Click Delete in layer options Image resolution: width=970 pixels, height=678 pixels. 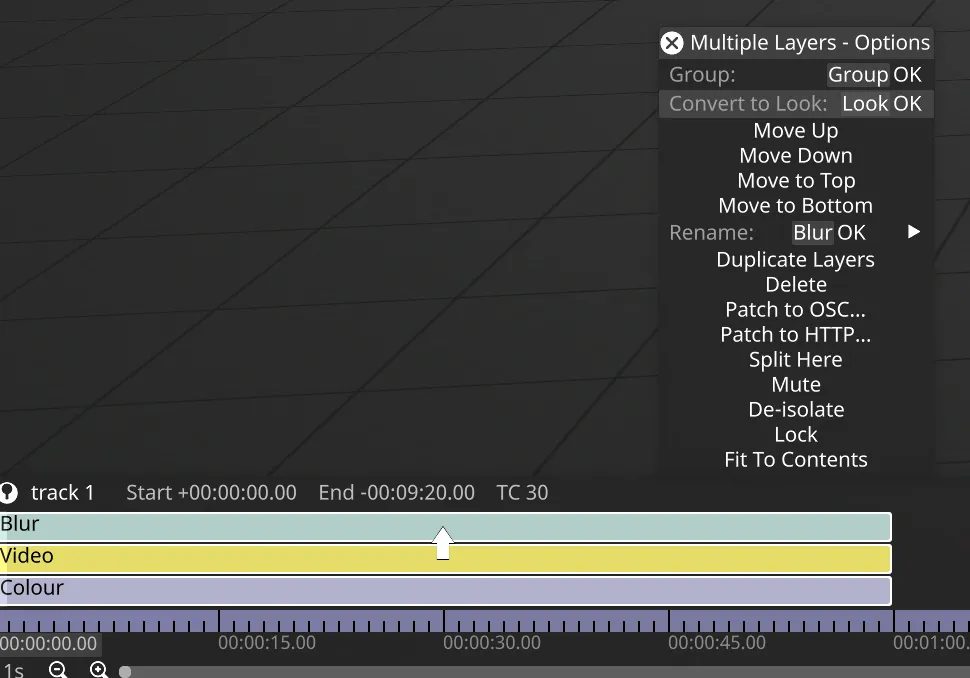pos(796,285)
